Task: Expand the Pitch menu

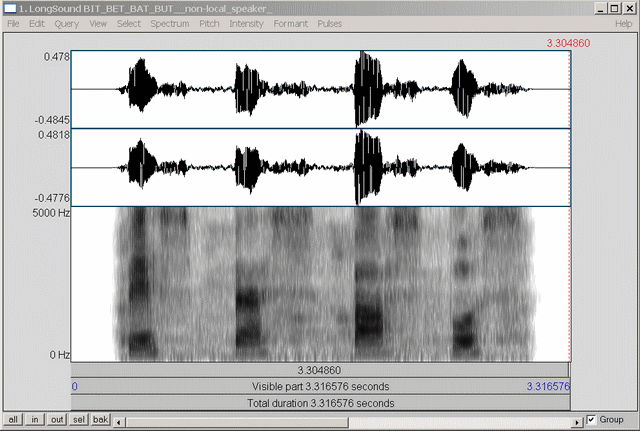Action: click(x=210, y=23)
